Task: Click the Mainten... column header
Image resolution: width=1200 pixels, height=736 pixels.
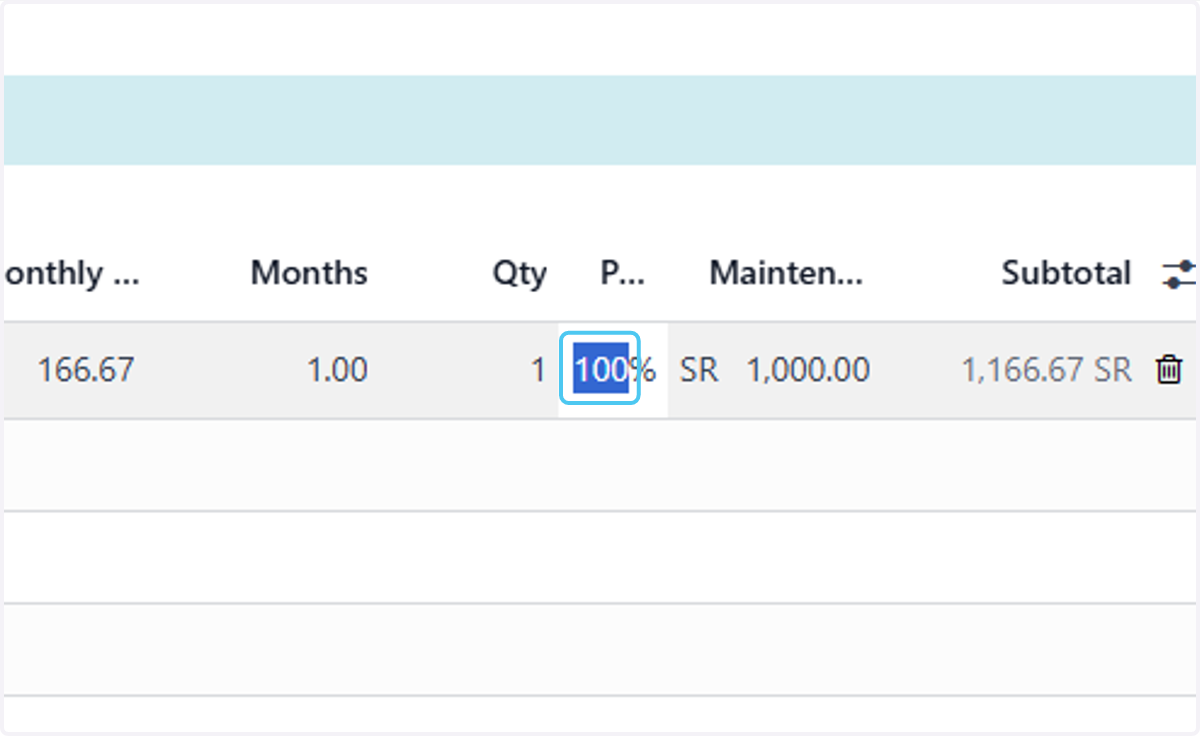Action: (x=786, y=273)
